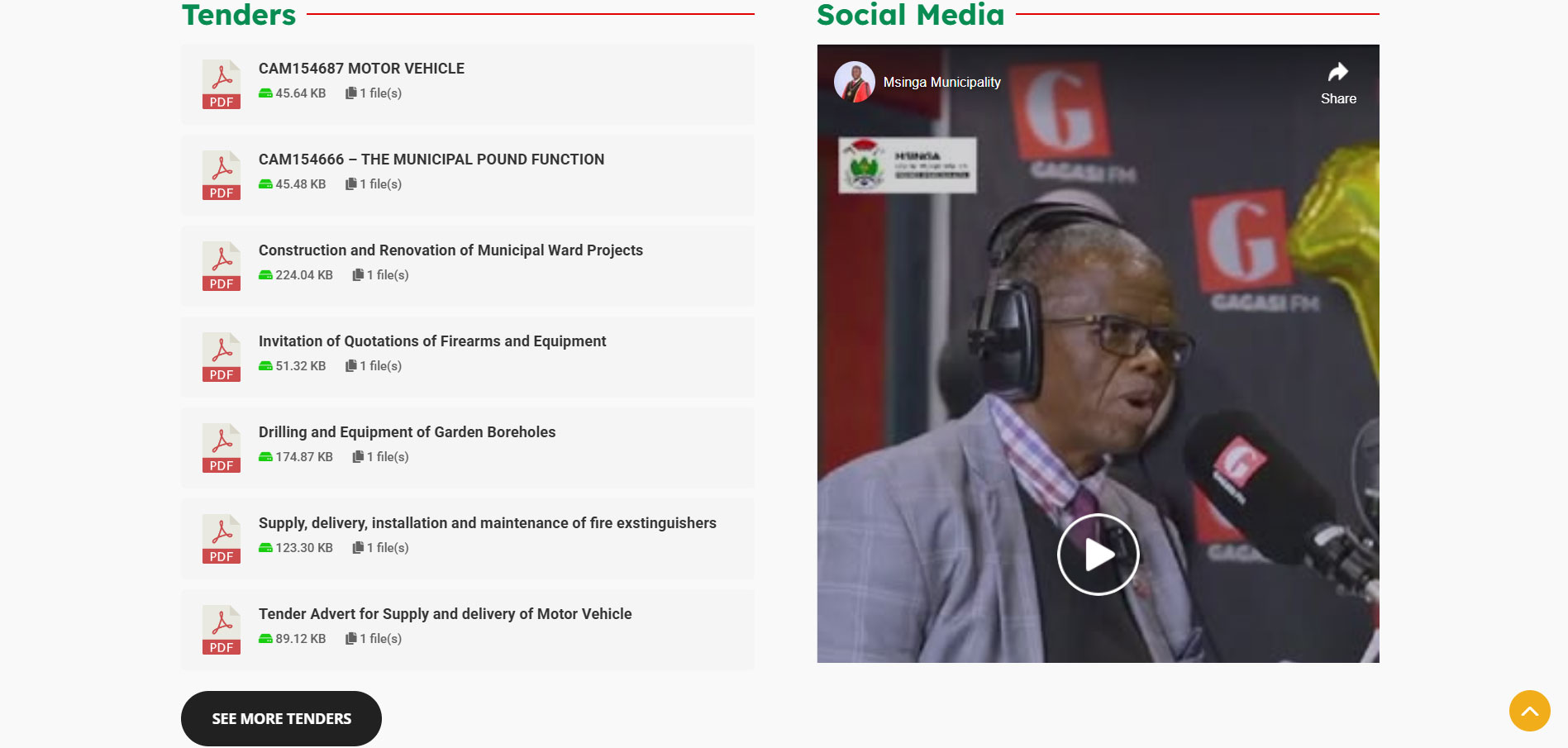Viewport: 1568px width, 748px height.
Task: Click PDF icon for Firearms and Equipment quotation
Action: tap(221, 357)
